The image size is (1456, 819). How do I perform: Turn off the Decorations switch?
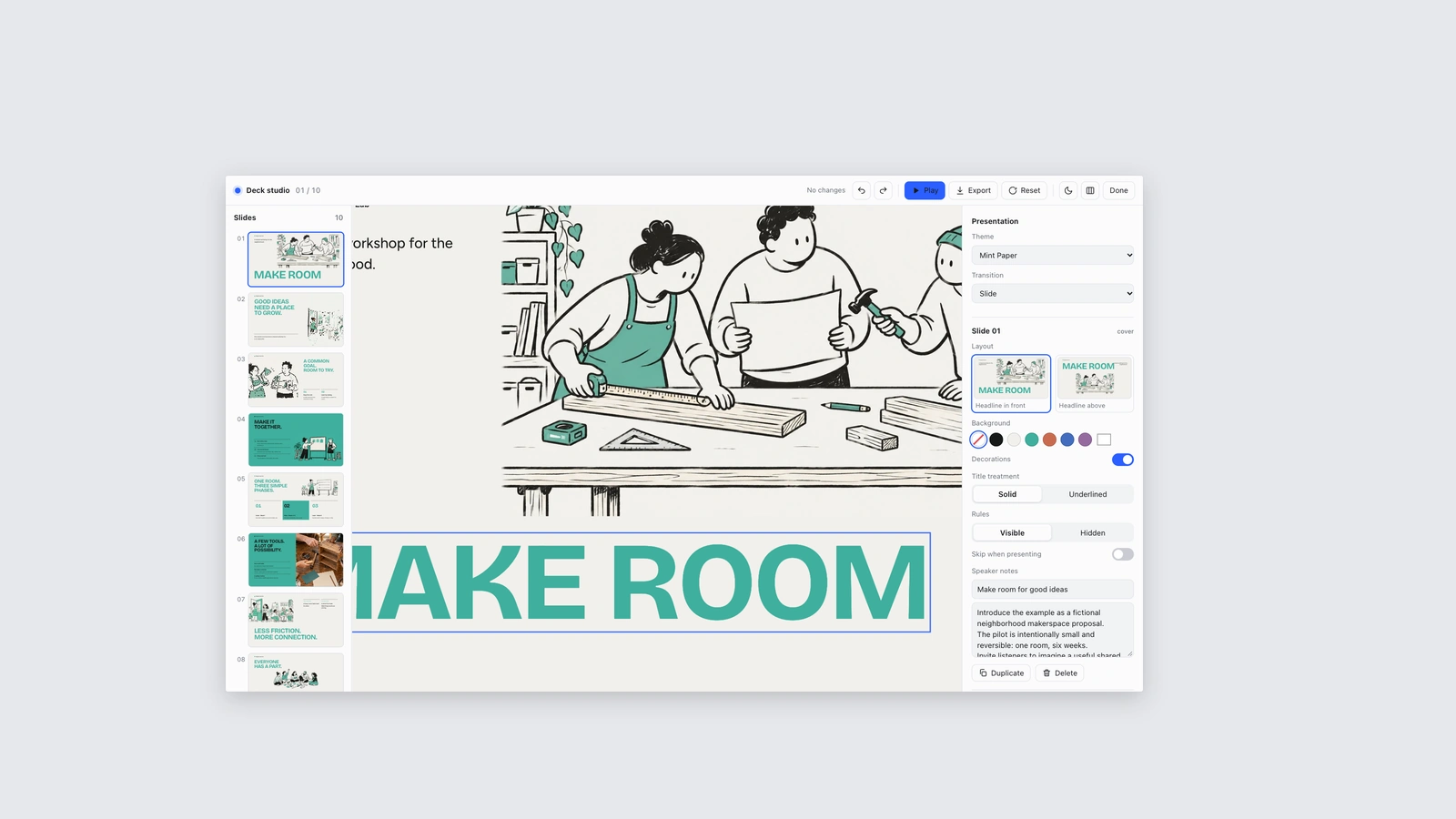tap(1123, 460)
